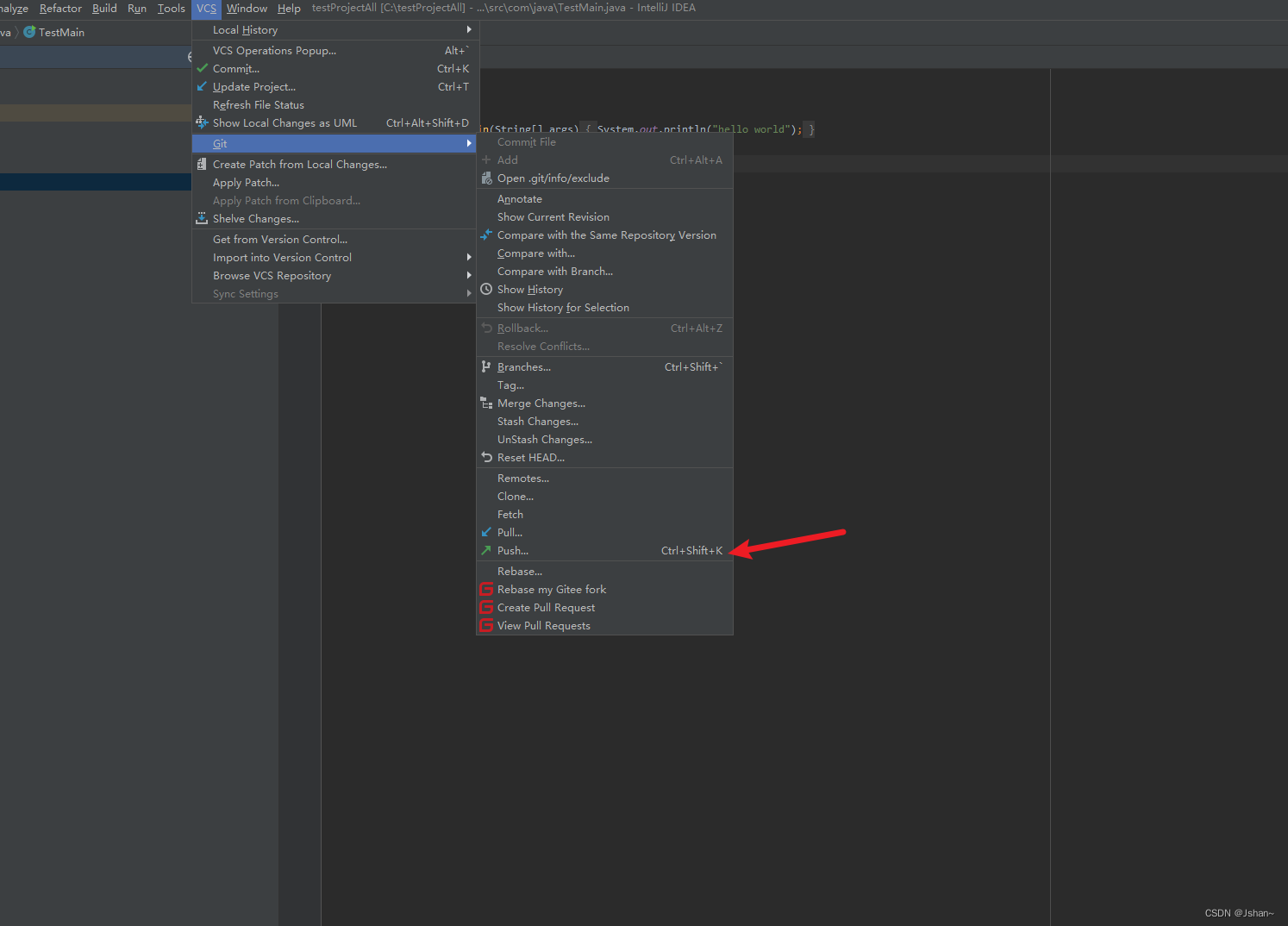The width and height of the screenshot is (1288, 926).
Task: Choose Refresh File Status
Action: tap(335, 104)
